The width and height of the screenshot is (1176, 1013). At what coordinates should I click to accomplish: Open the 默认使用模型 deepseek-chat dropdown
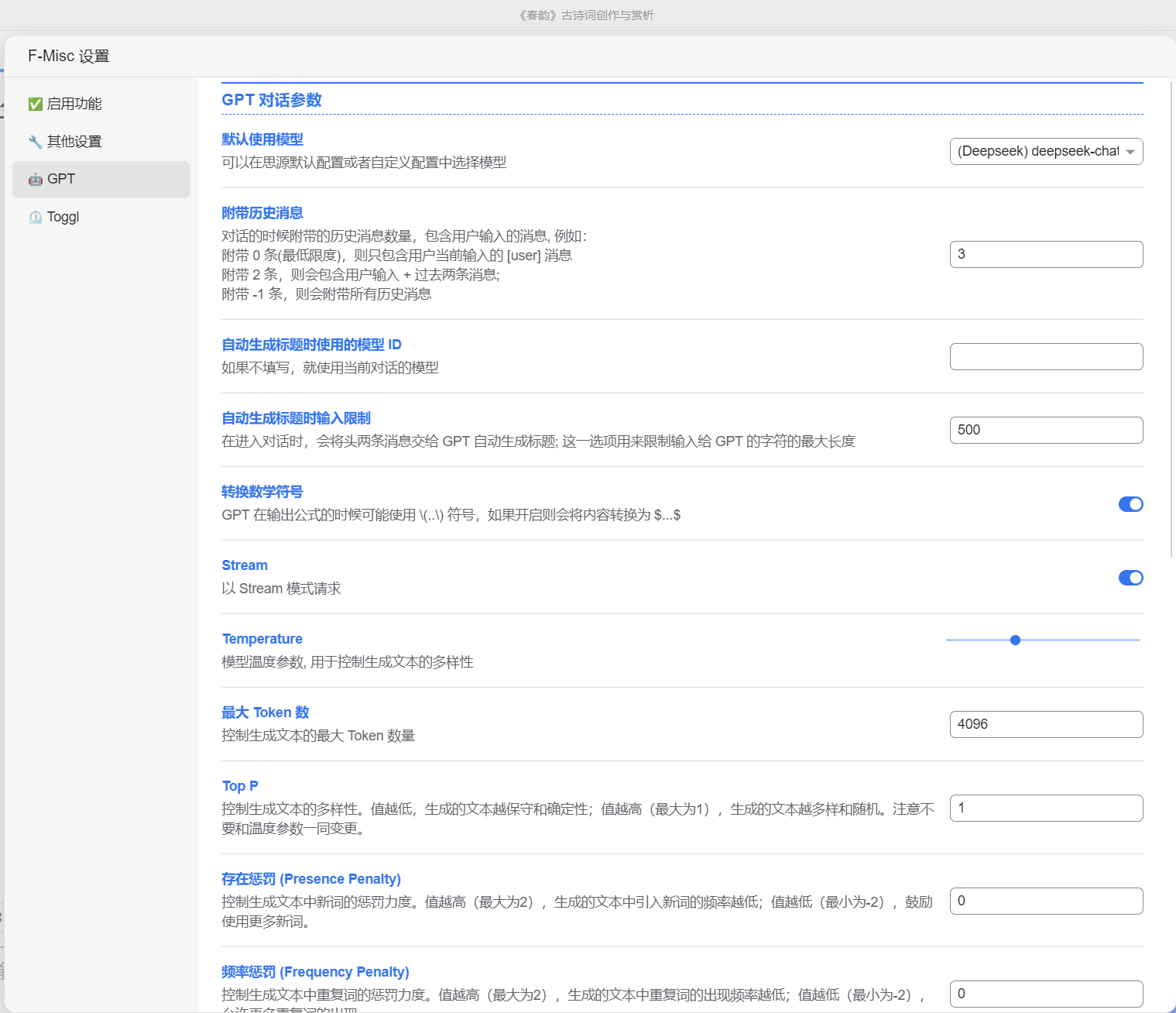tap(1046, 151)
